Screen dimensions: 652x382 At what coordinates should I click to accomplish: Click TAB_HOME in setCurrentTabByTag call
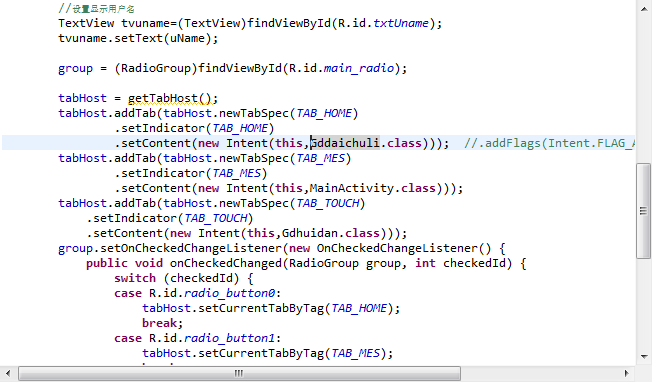point(359,308)
